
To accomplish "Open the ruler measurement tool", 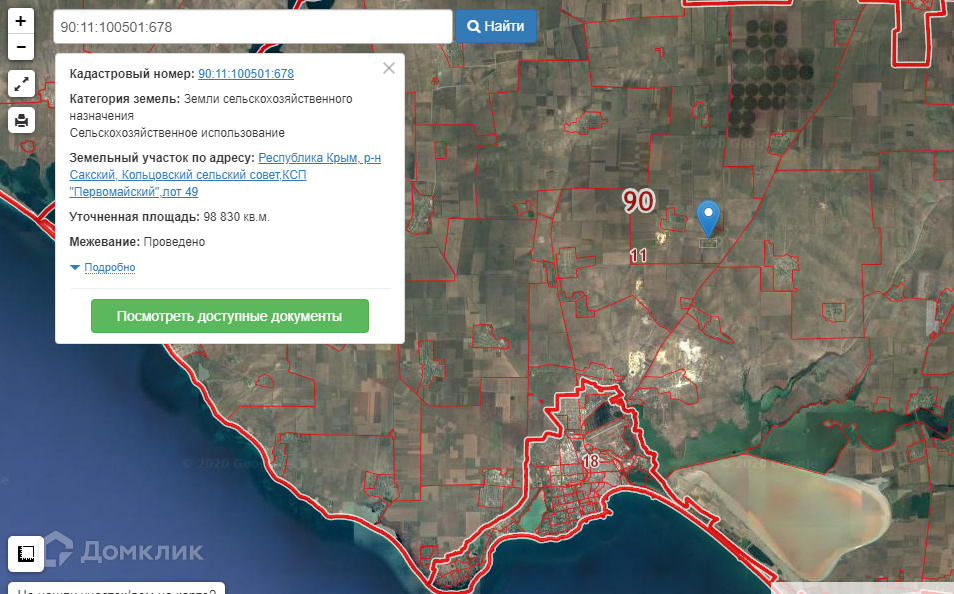I will pyautogui.click(x=26, y=554).
